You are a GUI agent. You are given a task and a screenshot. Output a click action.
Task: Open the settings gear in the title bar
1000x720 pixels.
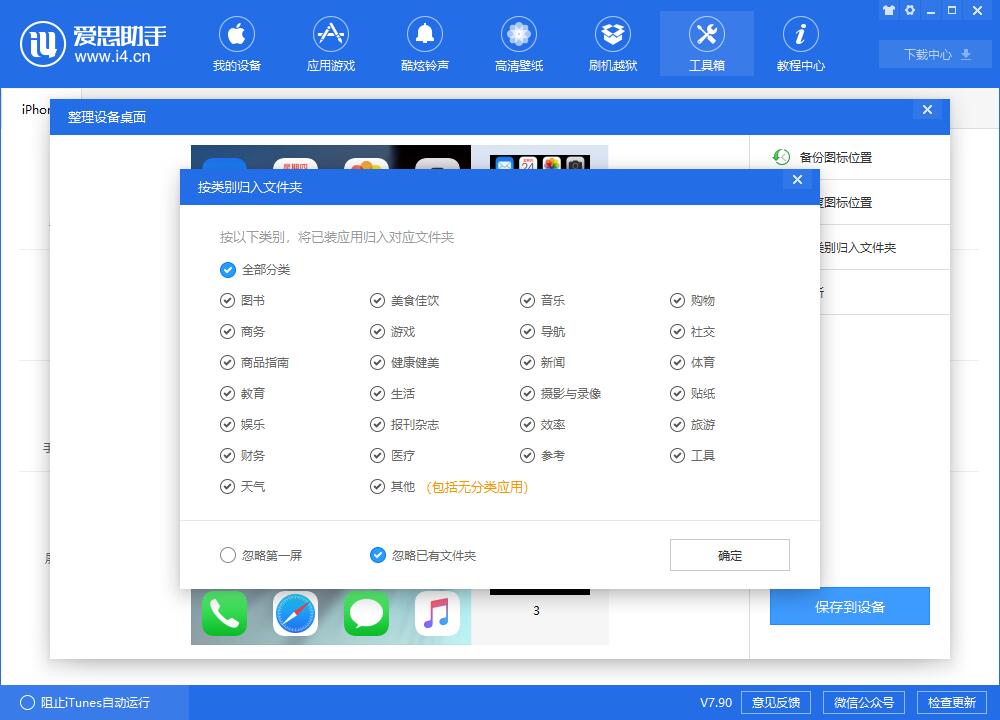910,10
